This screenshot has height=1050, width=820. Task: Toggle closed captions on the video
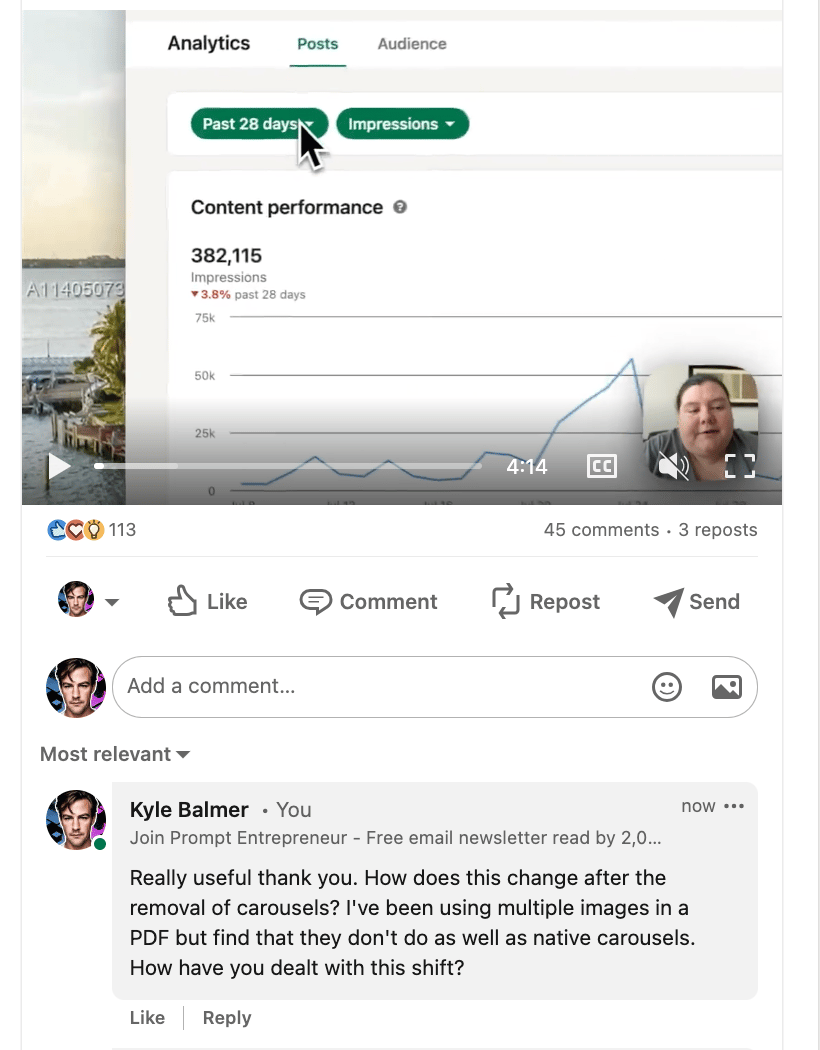601,466
